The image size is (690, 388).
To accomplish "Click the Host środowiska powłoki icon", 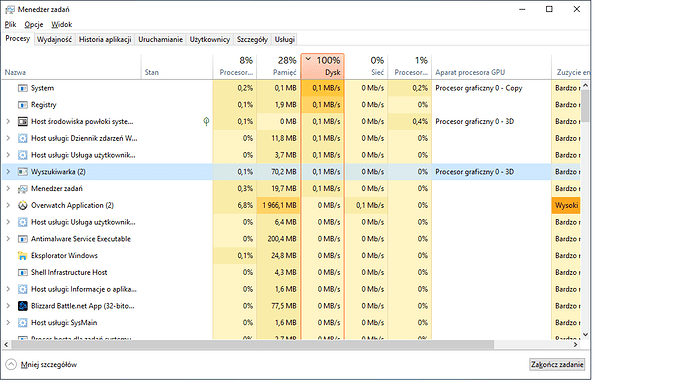I will tap(22, 122).
